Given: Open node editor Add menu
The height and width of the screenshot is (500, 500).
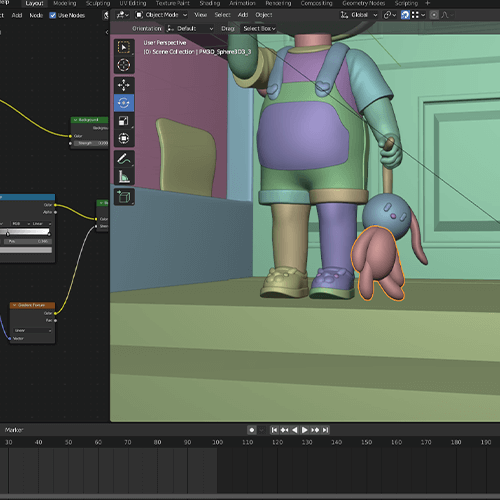Looking at the screenshot, I should click(x=17, y=15).
